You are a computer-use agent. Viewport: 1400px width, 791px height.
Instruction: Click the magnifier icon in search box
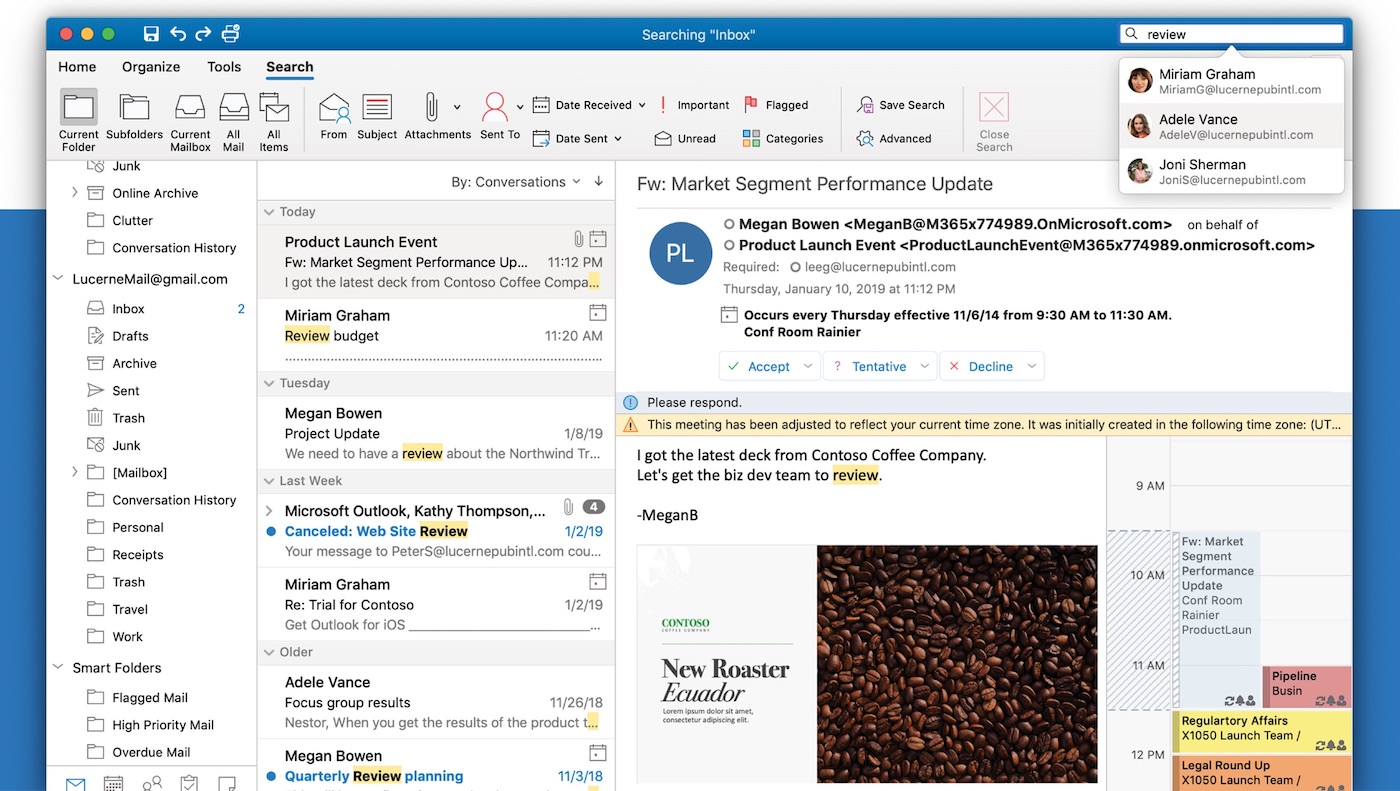(x=1132, y=34)
